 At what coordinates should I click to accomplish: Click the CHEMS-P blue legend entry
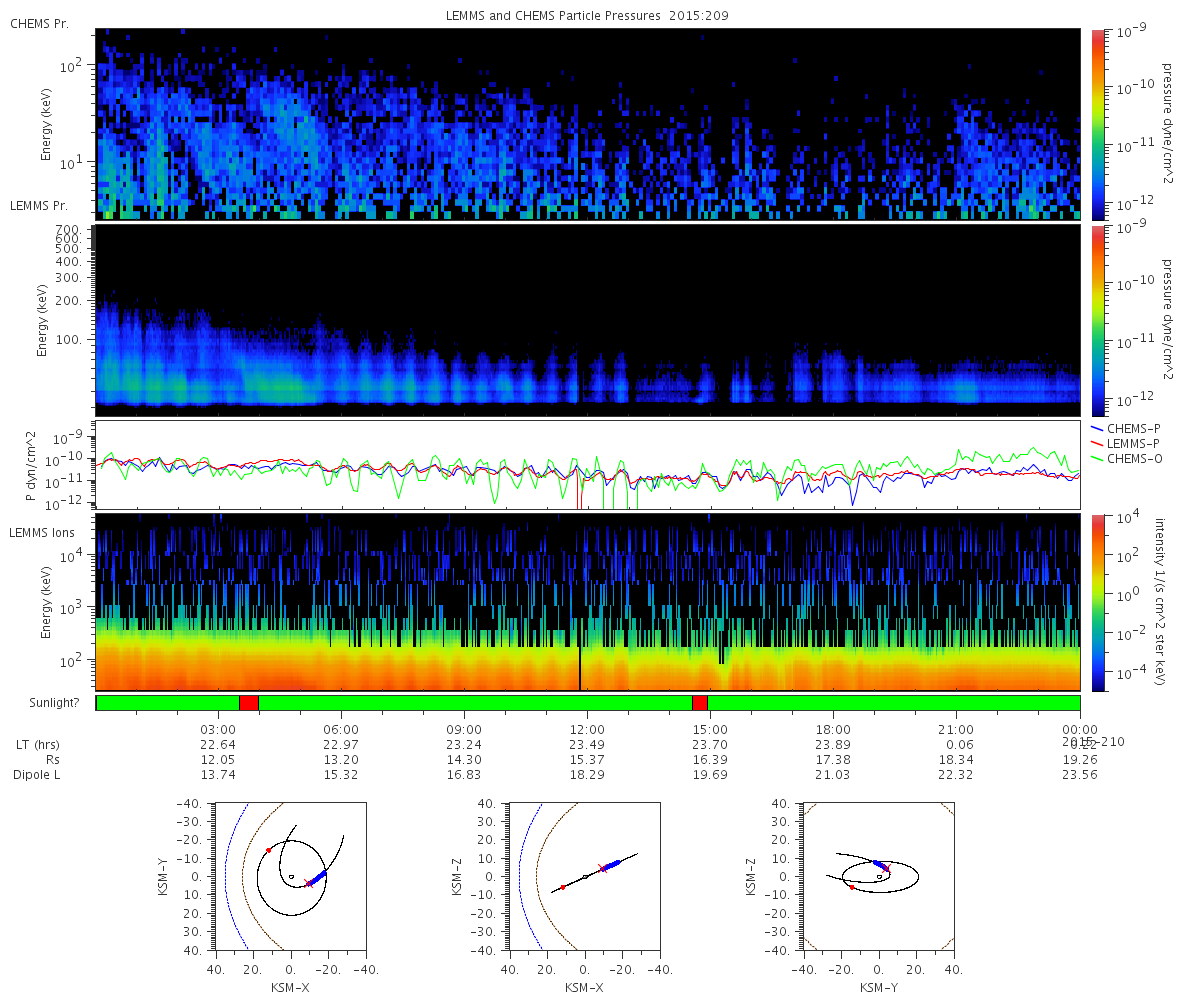pyautogui.click(x=1127, y=427)
